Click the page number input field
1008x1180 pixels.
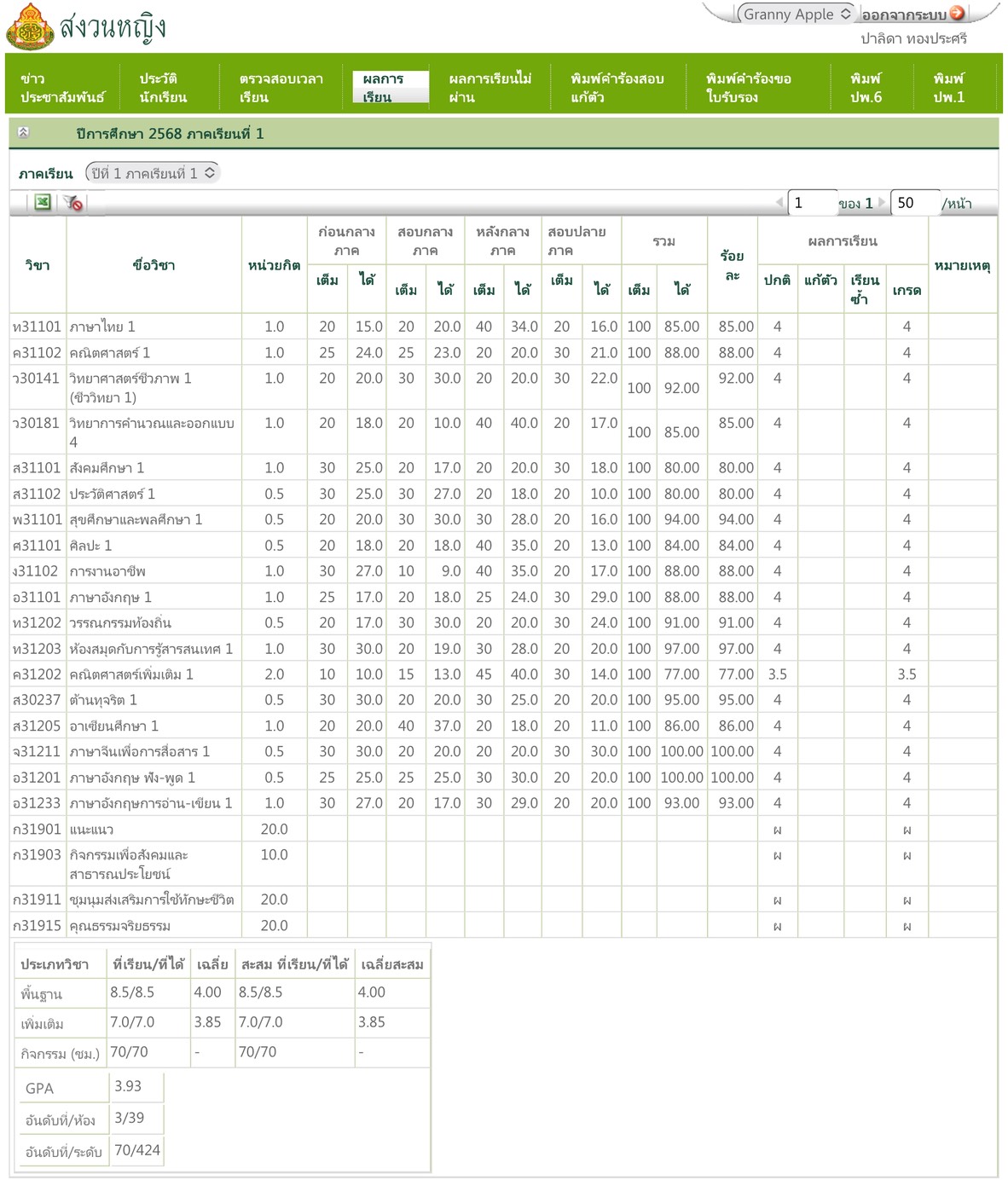pos(812,203)
